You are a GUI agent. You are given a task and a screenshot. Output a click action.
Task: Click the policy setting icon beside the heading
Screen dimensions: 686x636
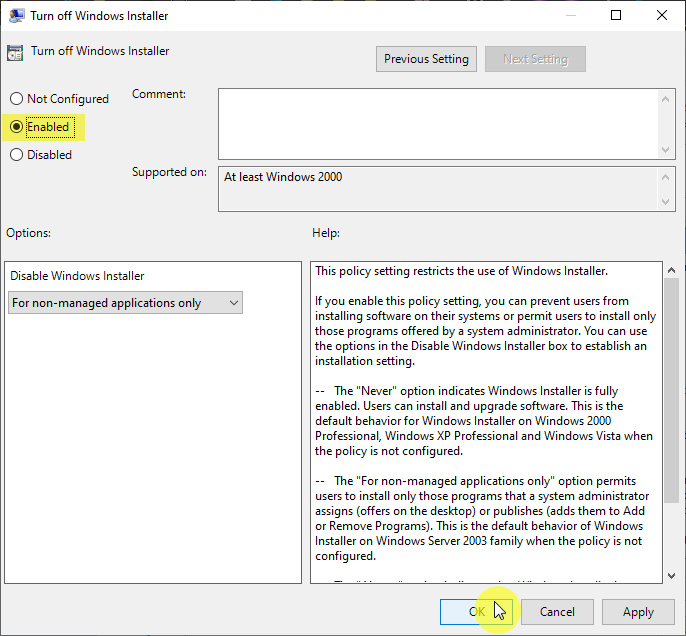[x=15, y=52]
